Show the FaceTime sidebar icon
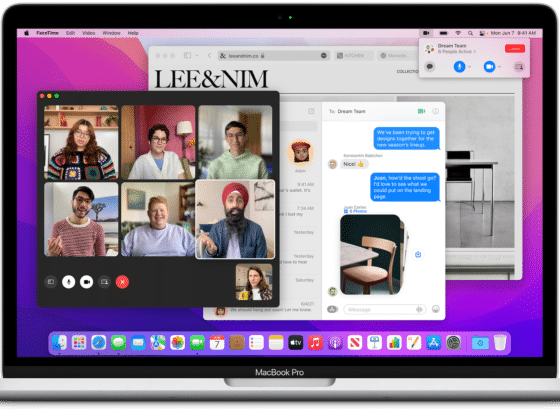This screenshot has width=560, height=420. click(51, 282)
